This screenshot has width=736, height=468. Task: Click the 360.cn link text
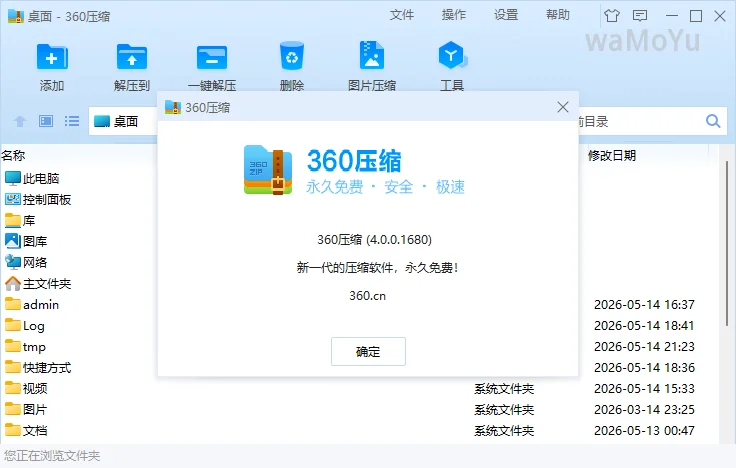[368, 296]
